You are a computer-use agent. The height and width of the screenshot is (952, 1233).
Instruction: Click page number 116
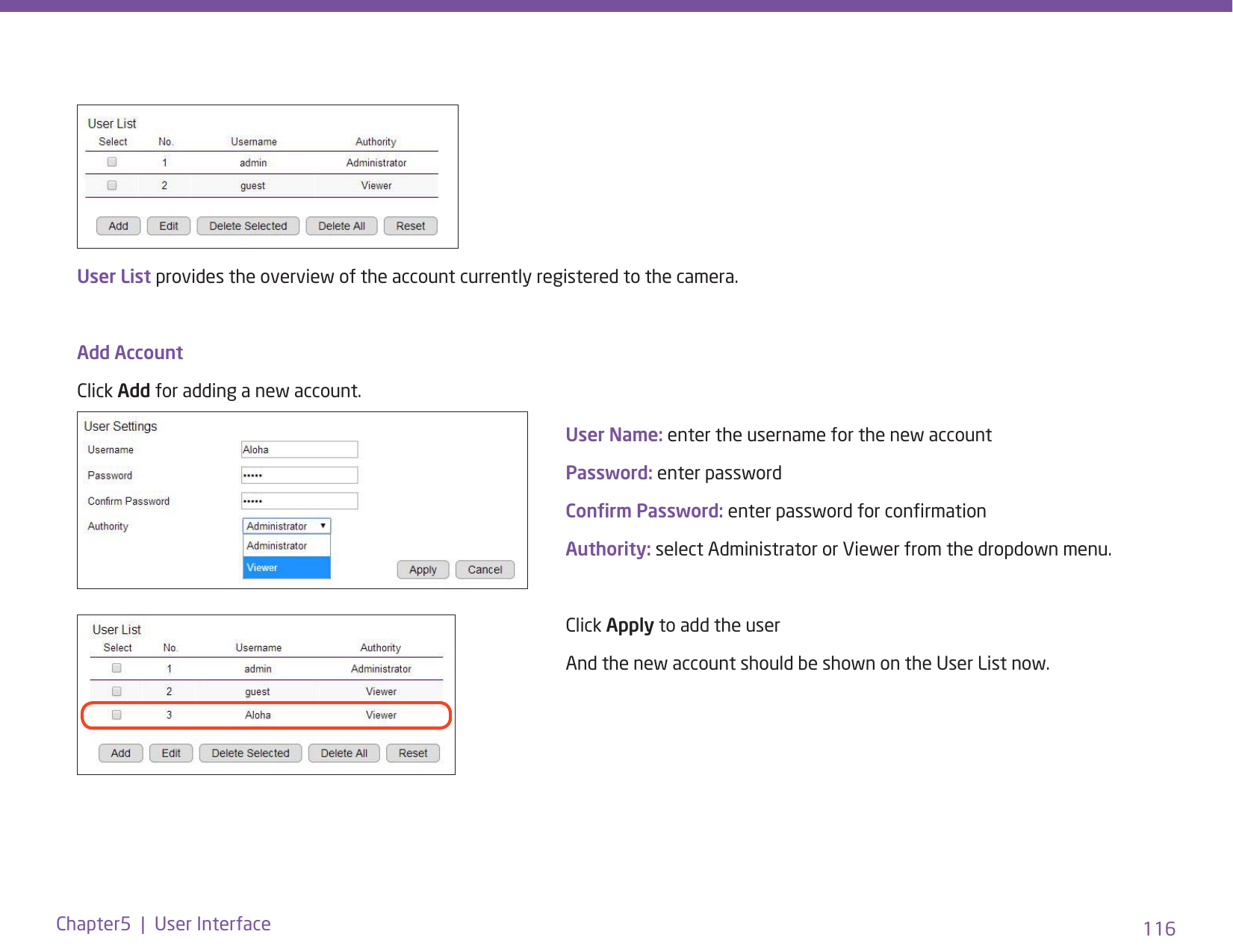click(x=1159, y=929)
